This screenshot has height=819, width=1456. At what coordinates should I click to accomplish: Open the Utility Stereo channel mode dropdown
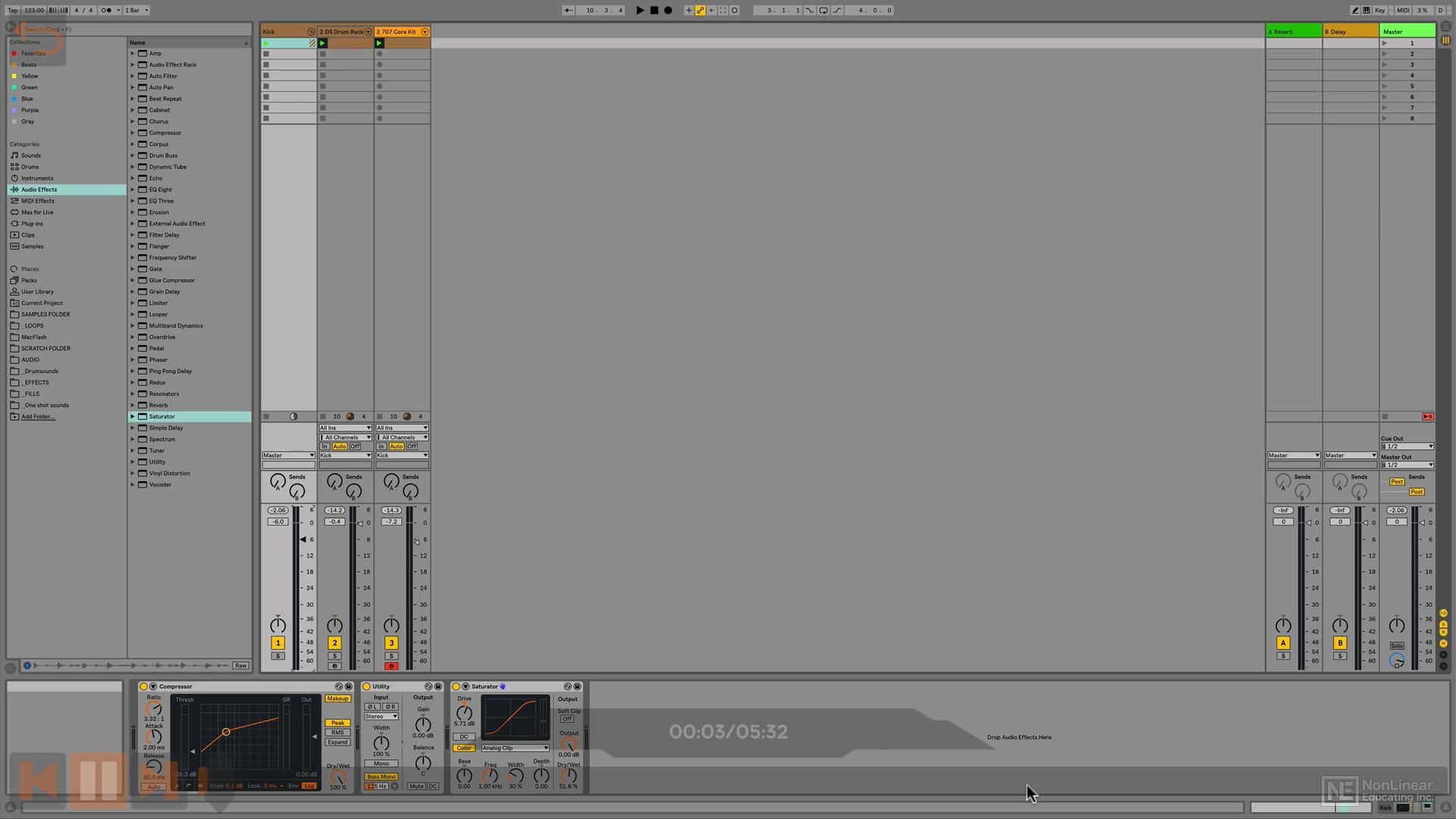click(381, 717)
